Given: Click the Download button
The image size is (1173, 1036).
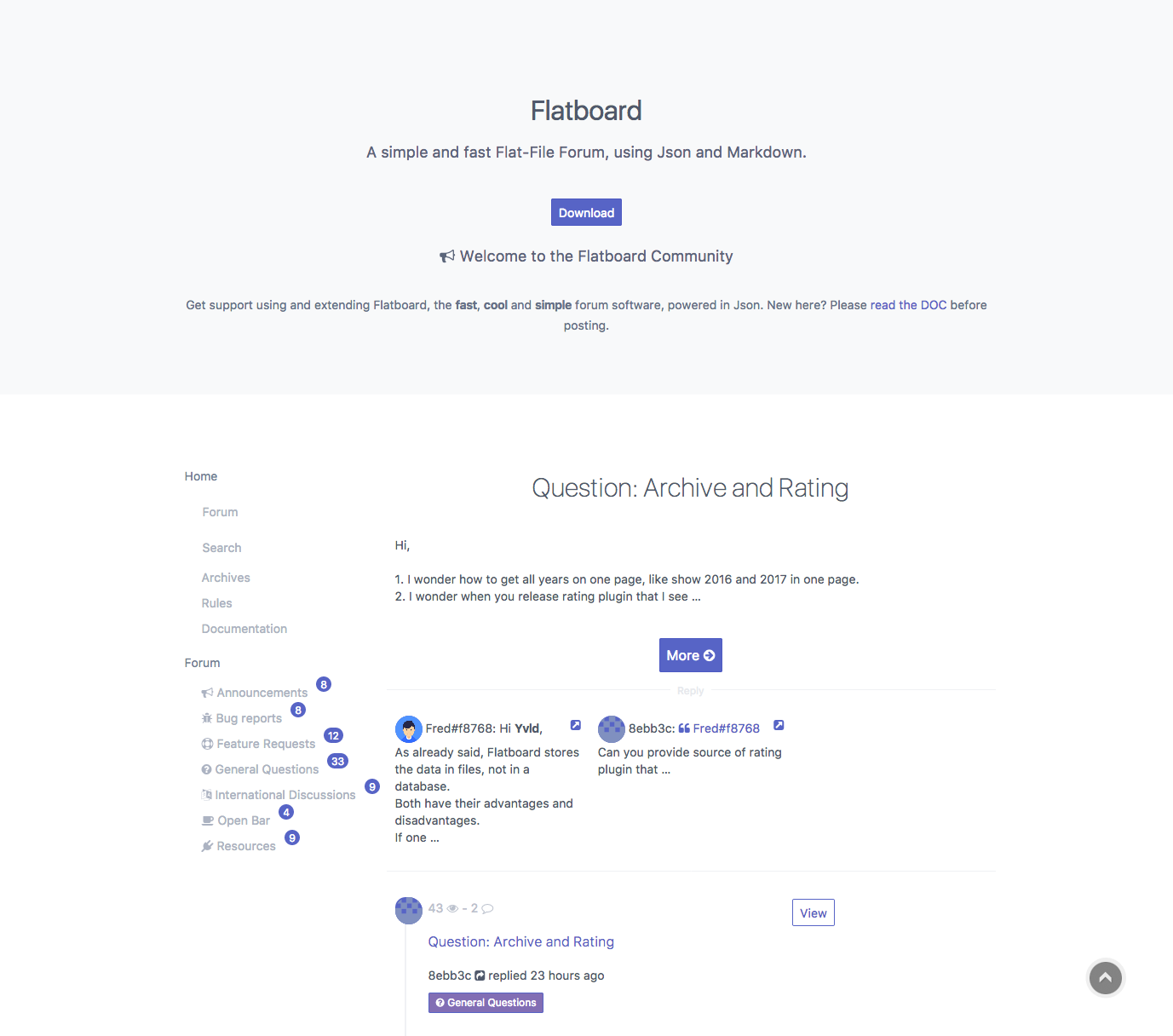Looking at the screenshot, I should [586, 212].
